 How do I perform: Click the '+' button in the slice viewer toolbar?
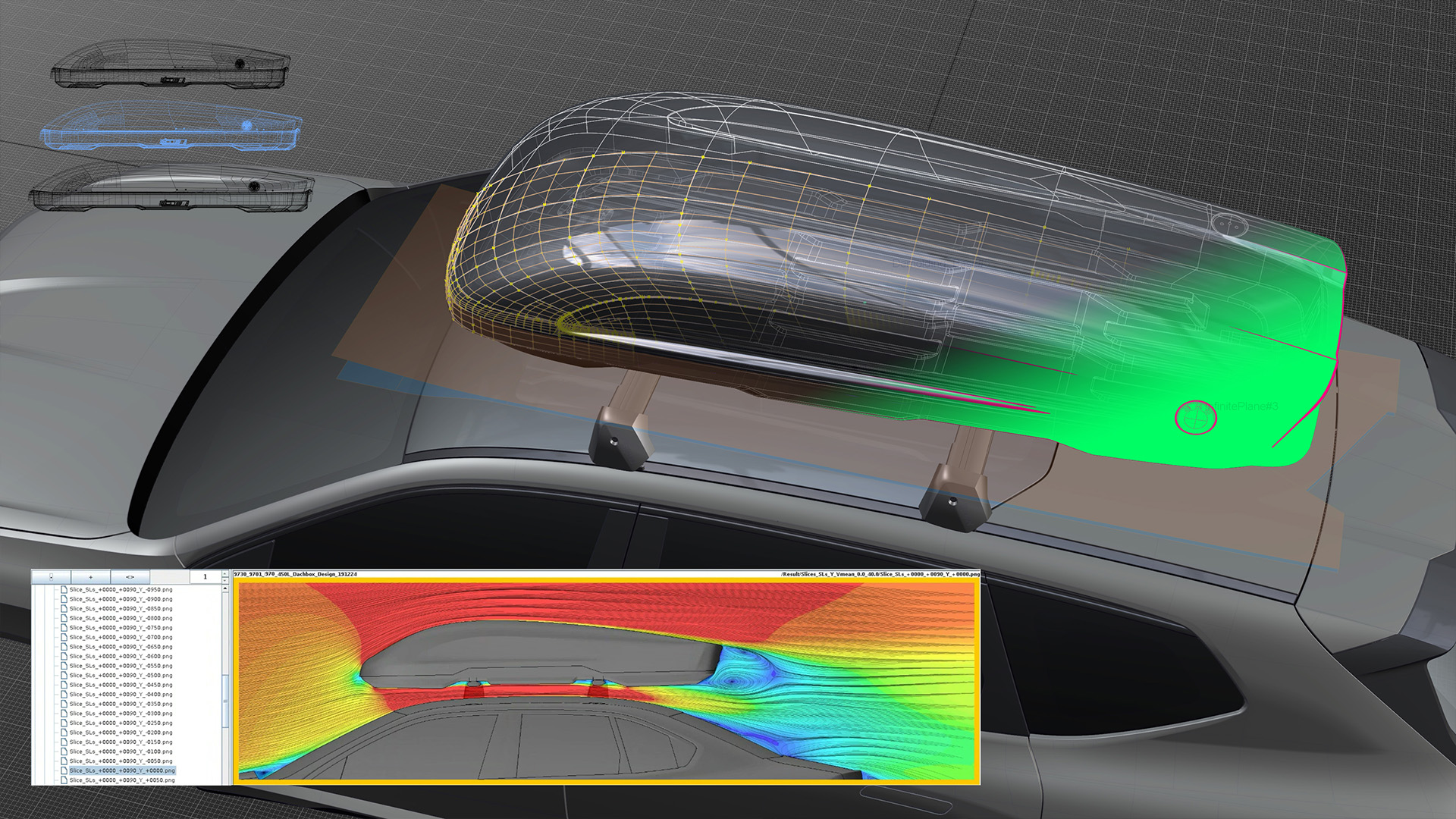pyautogui.click(x=91, y=577)
